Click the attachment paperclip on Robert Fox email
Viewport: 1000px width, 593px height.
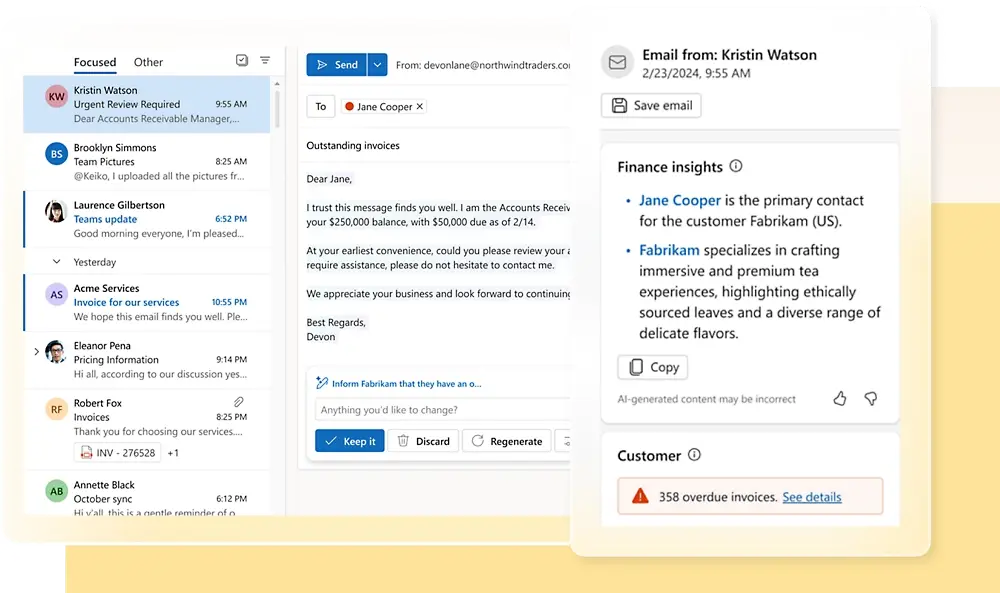pos(239,402)
